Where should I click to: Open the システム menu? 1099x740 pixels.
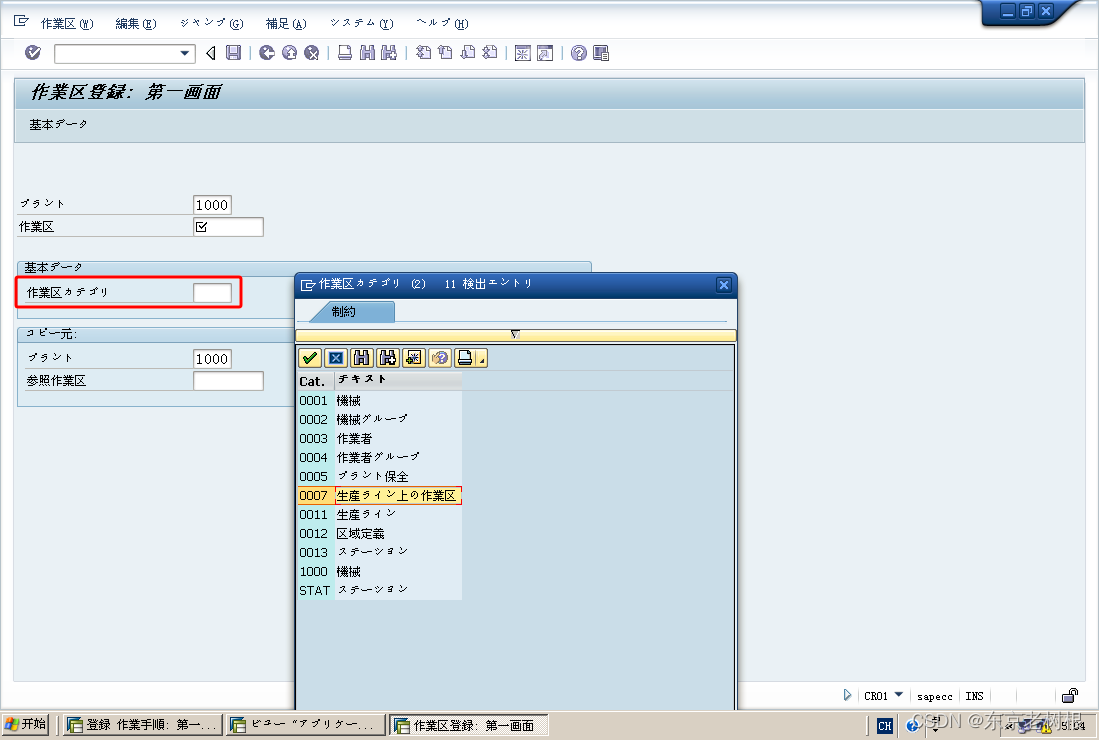tap(360, 22)
